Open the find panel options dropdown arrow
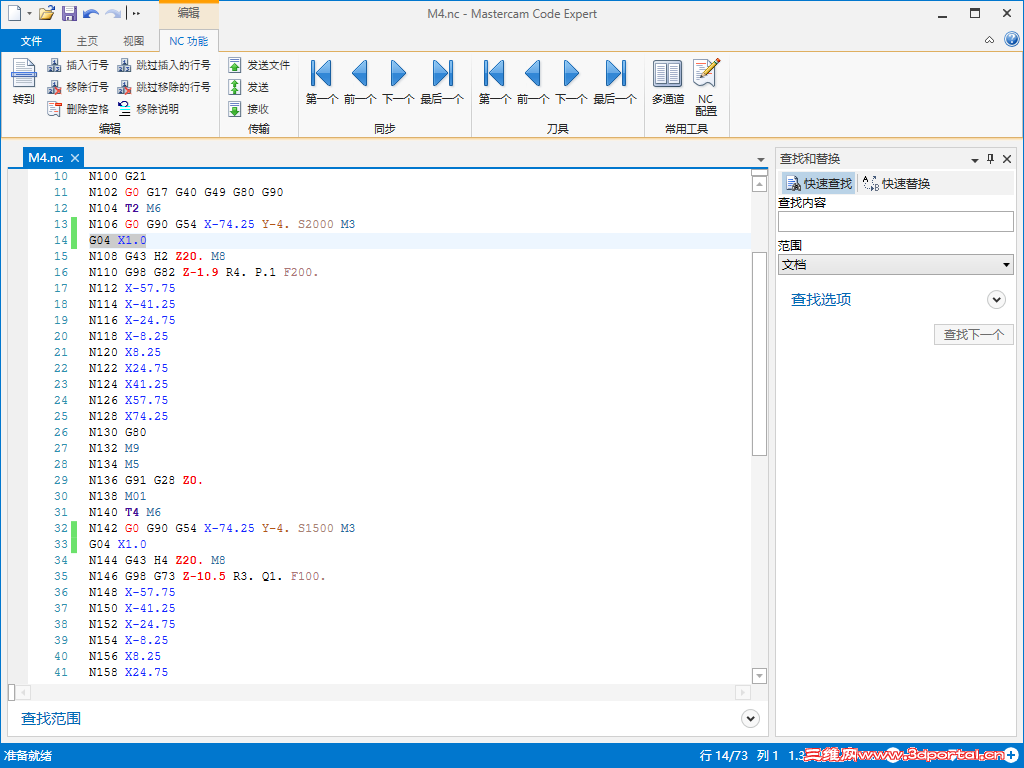Image resolution: width=1024 pixels, height=768 pixels. pos(974,160)
